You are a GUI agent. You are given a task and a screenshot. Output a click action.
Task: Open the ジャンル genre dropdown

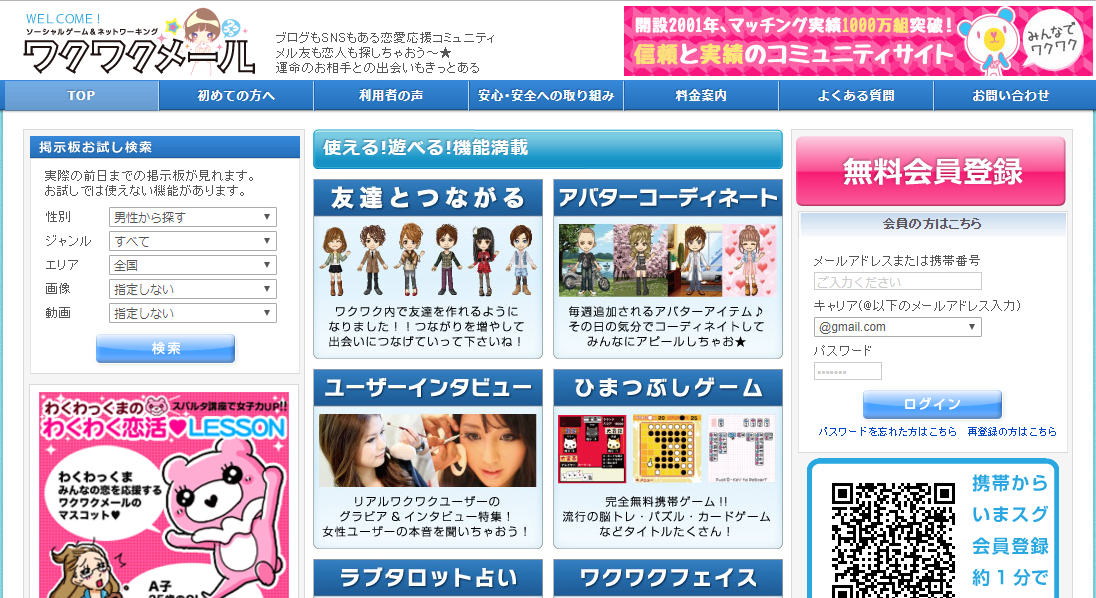[x=192, y=240]
